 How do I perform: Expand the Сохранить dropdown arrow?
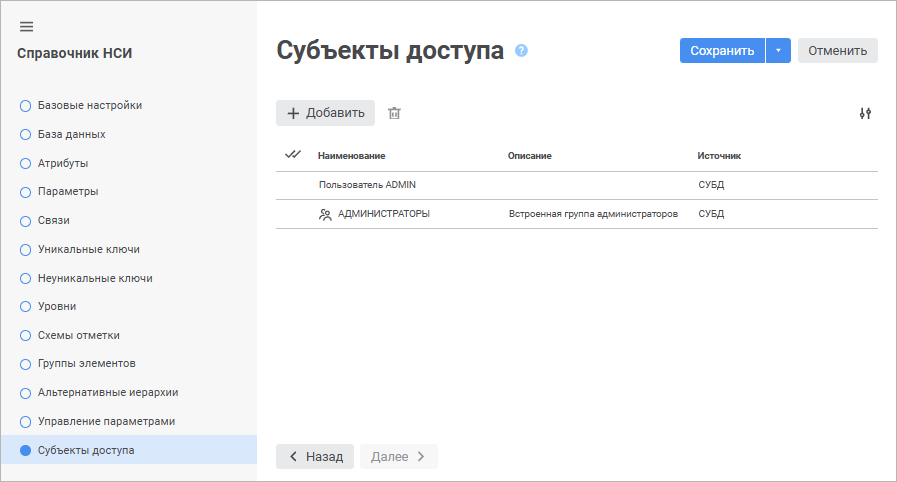(778, 51)
